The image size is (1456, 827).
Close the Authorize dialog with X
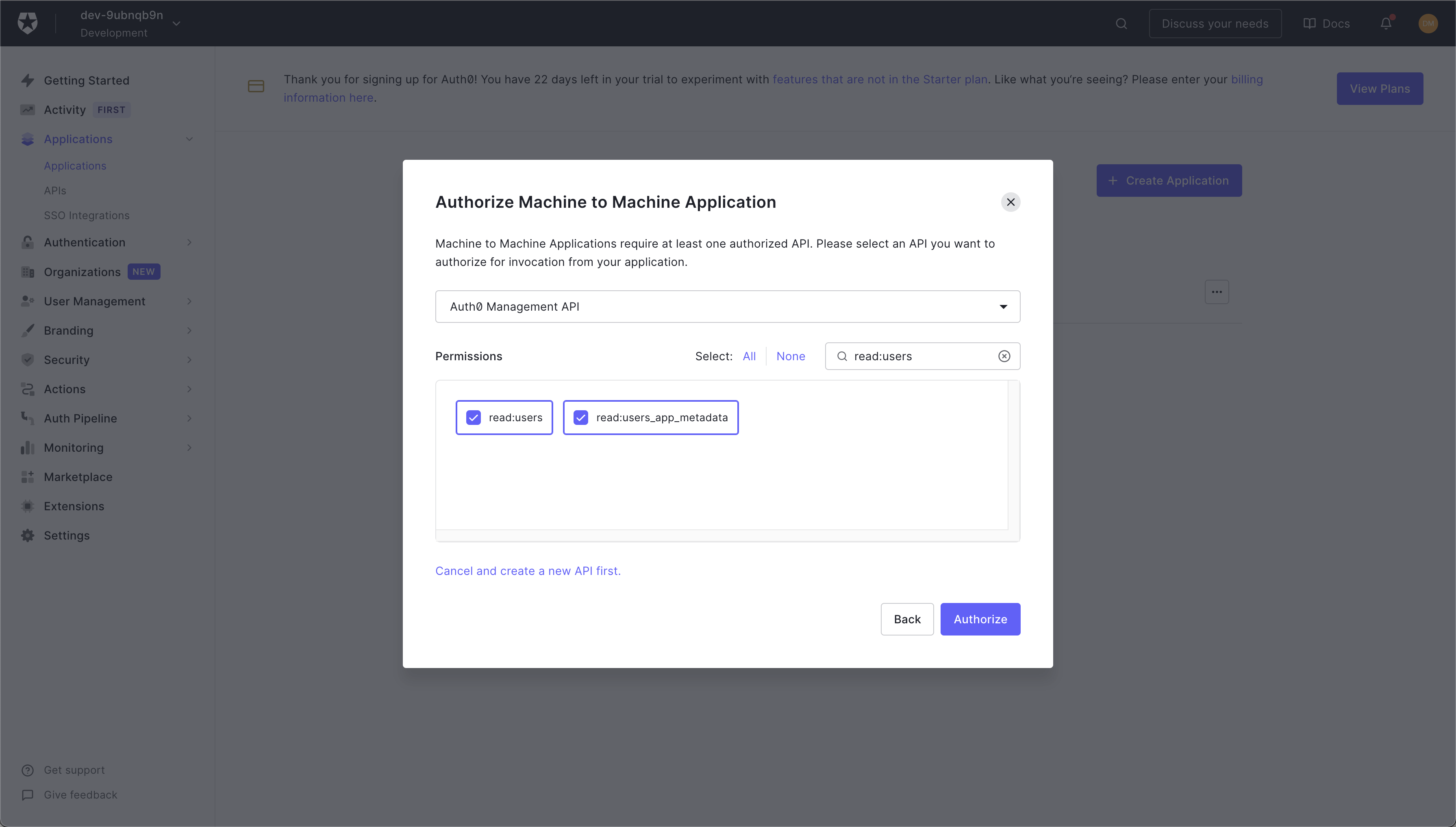[1010, 202]
